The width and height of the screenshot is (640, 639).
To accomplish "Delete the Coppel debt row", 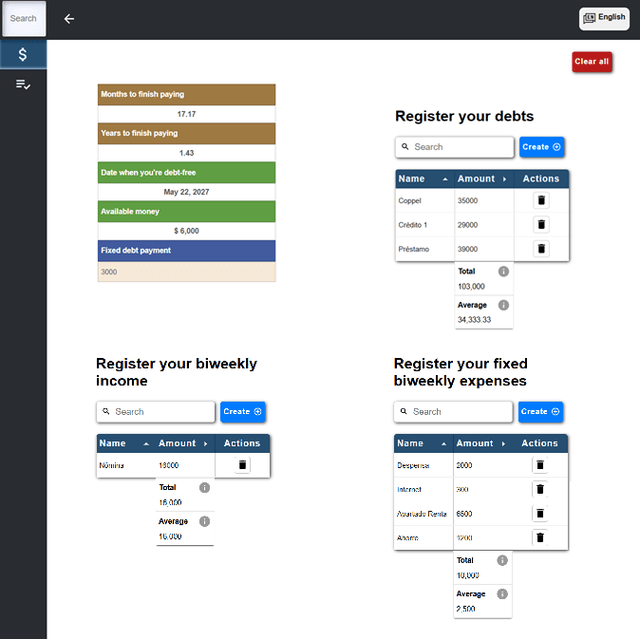I will (541, 200).
